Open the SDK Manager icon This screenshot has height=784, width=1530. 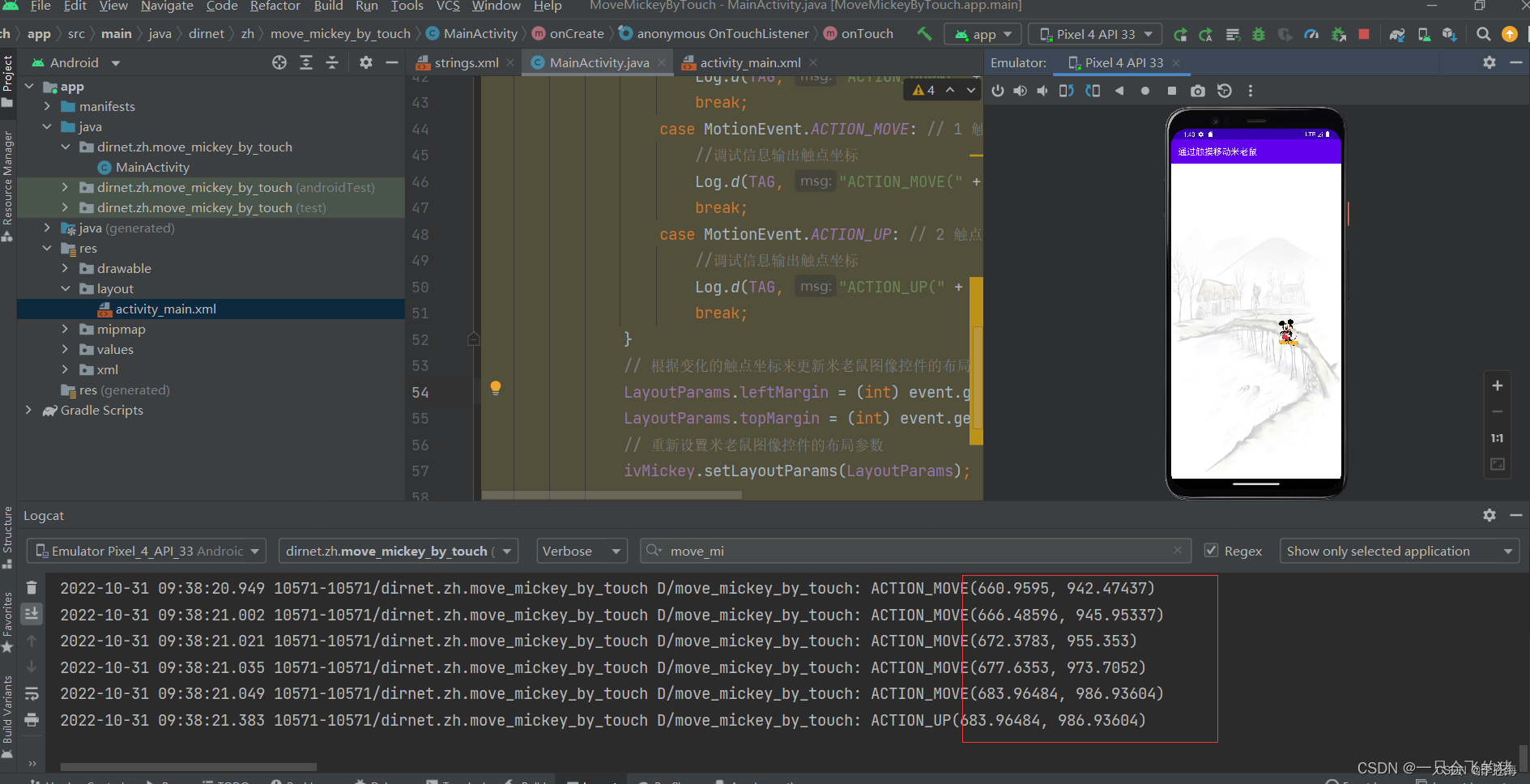[1450, 34]
